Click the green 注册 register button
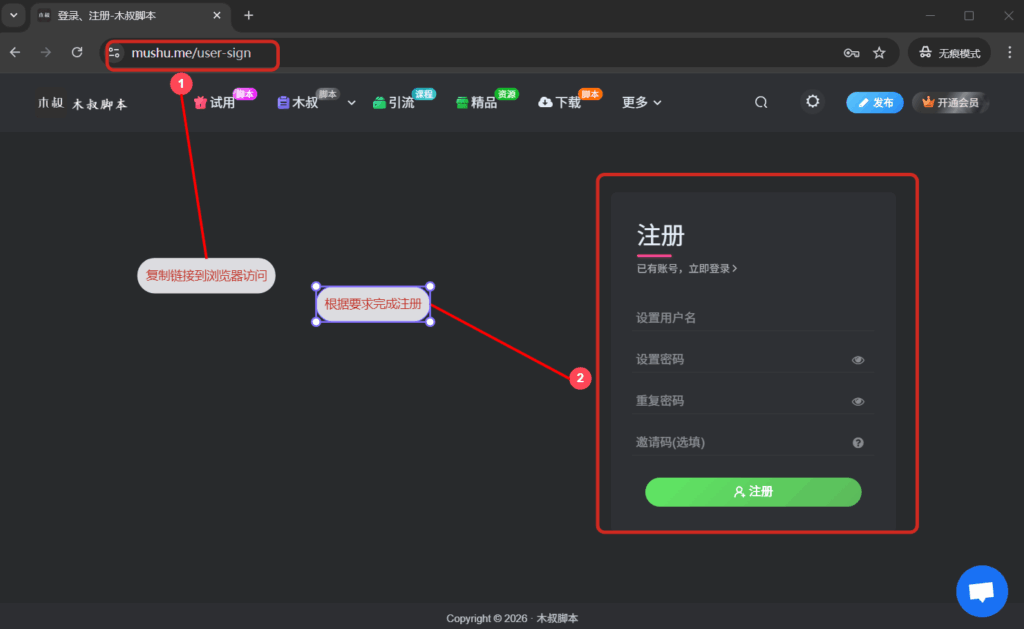The image size is (1024, 629). point(752,492)
